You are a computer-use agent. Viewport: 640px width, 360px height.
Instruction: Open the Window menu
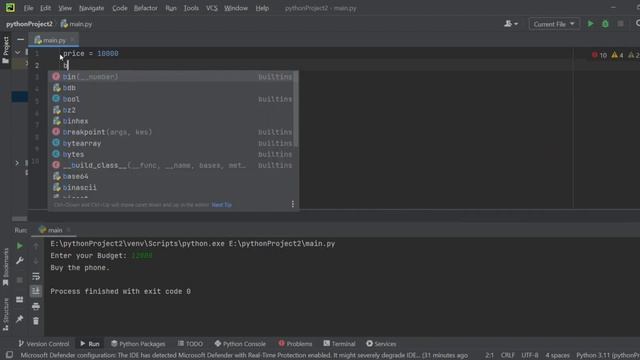click(236, 8)
